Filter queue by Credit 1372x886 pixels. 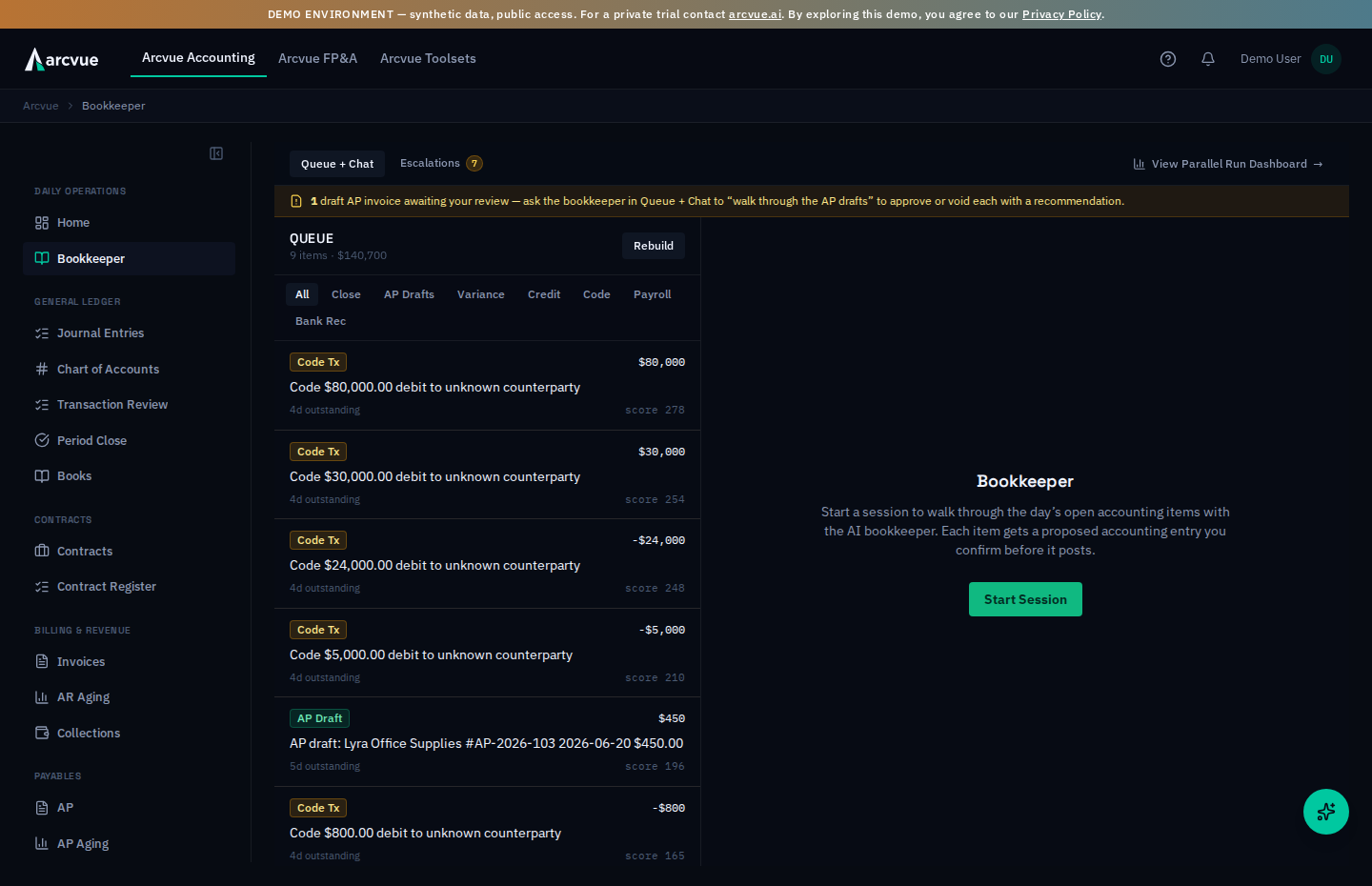pyautogui.click(x=544, y=294)
